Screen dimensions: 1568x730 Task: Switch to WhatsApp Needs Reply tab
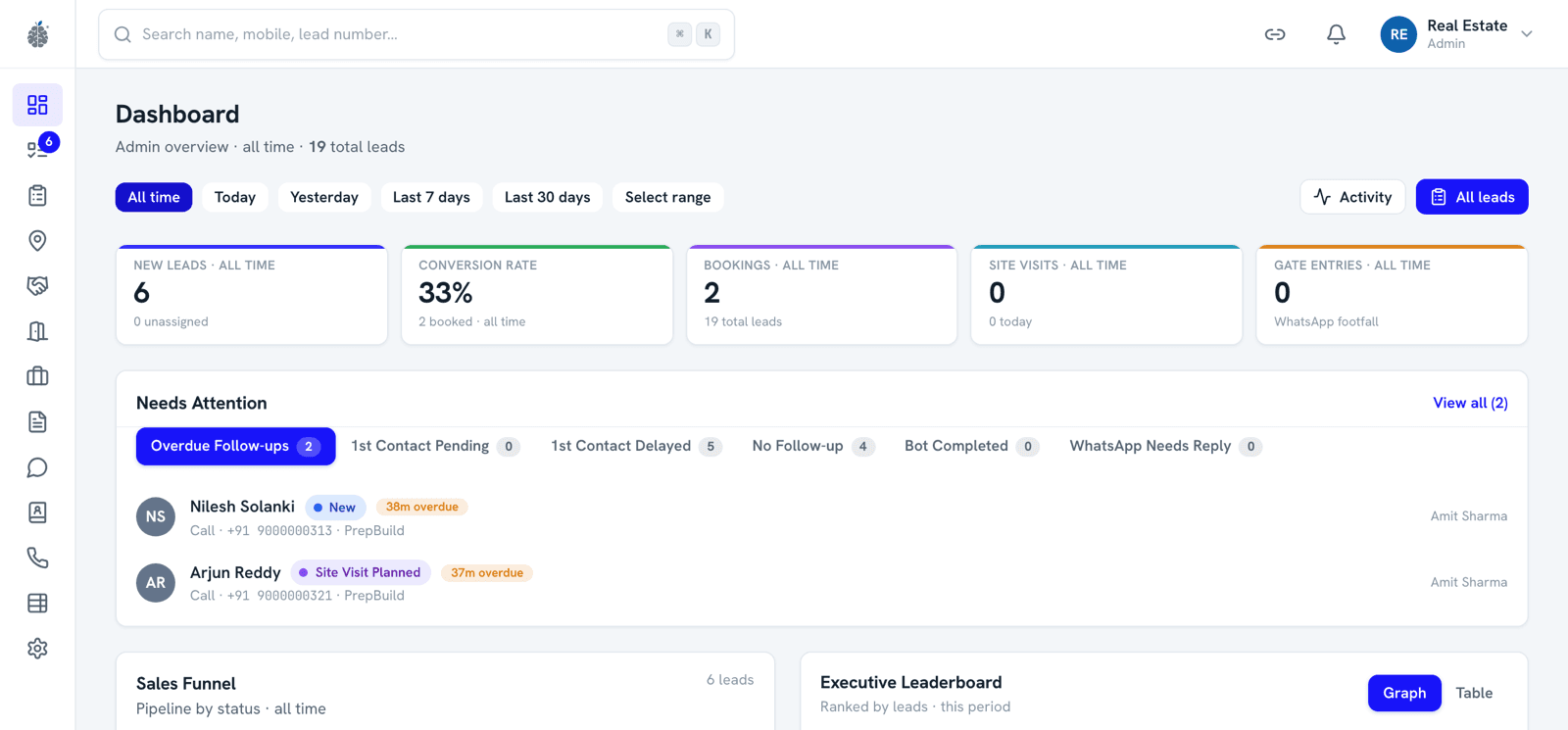pyautogui.click(x=1165, y=446)
